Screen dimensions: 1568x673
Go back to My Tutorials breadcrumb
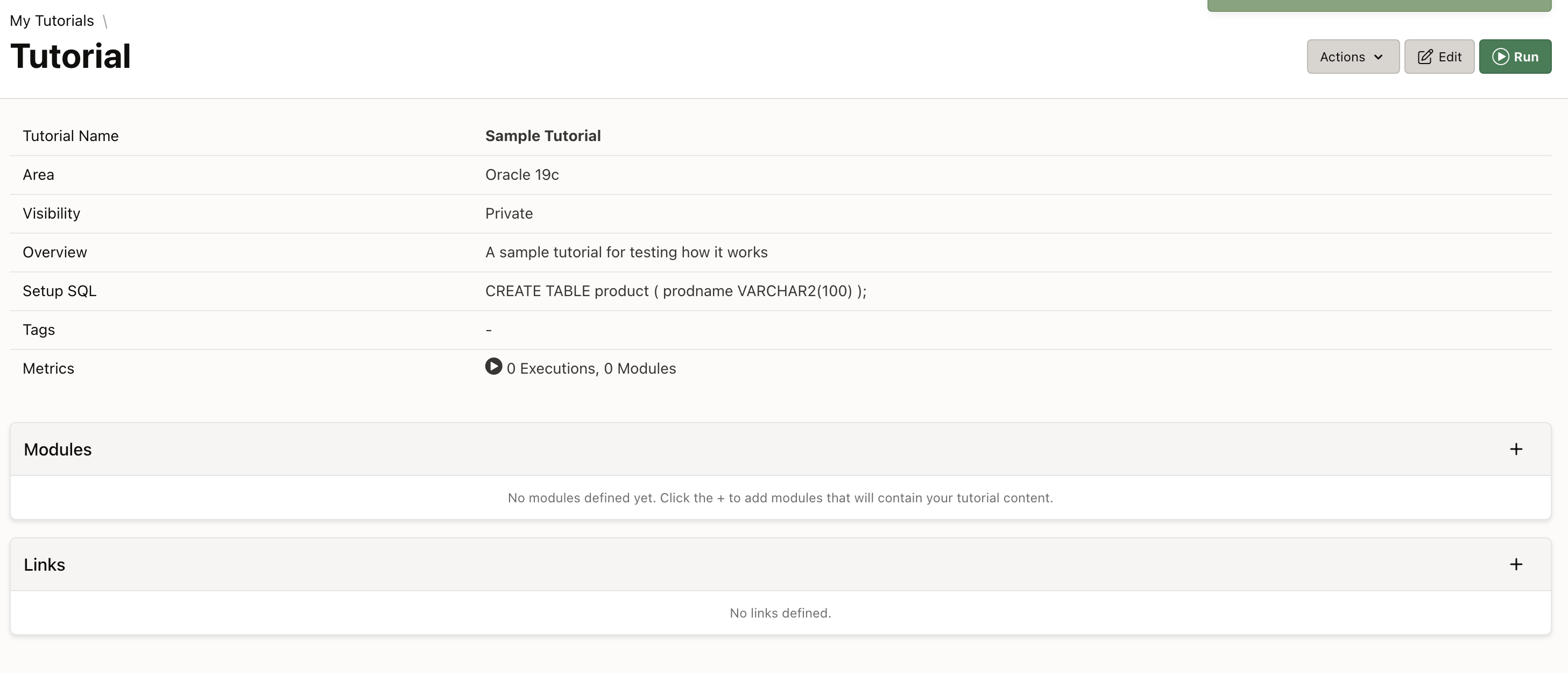tap(52, 20)
